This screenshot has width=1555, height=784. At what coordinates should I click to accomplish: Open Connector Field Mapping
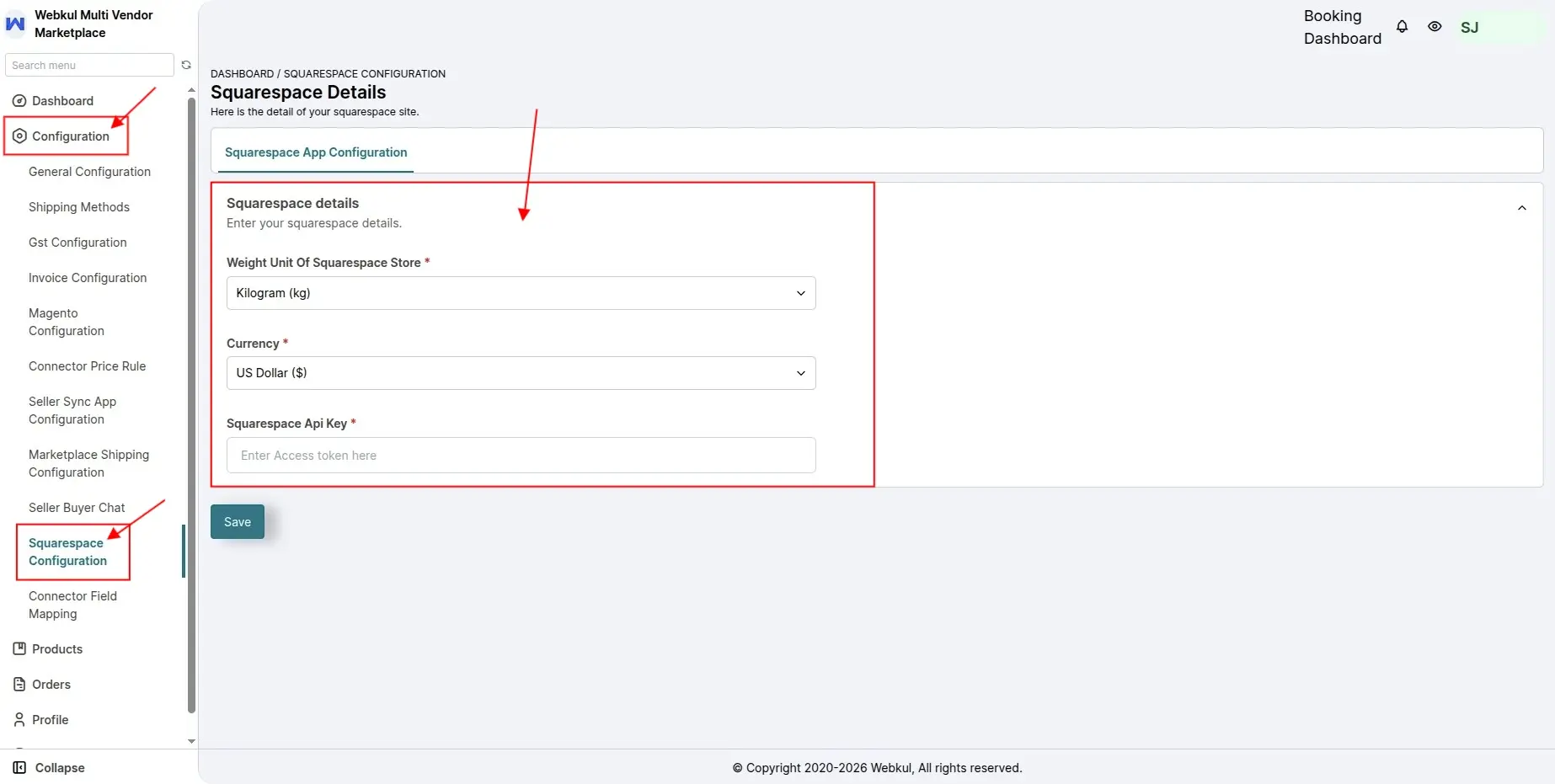point(72,605)
